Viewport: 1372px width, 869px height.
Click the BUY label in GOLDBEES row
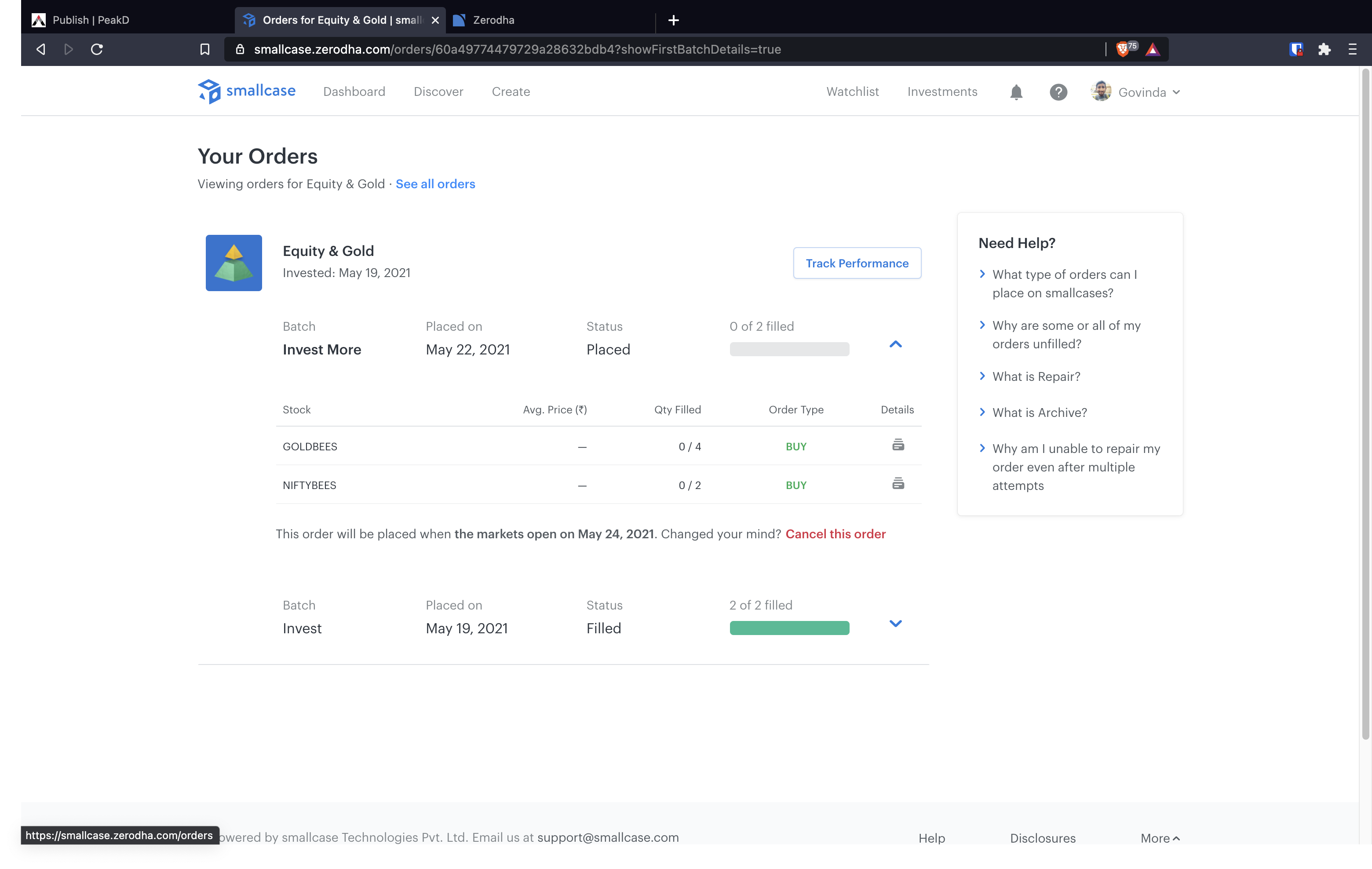click(796, 447)
